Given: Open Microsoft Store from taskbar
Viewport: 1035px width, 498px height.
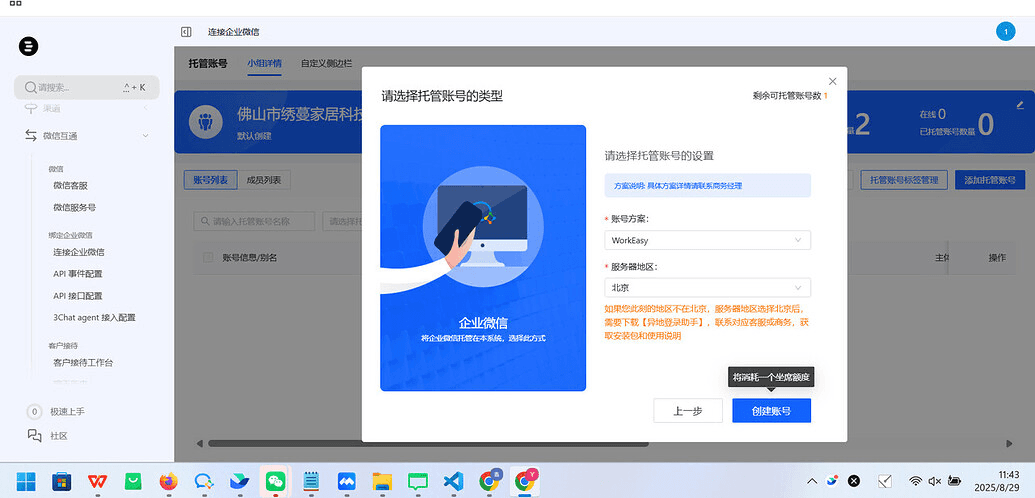Looking at the screenshot, I should (x=62, y=481).
